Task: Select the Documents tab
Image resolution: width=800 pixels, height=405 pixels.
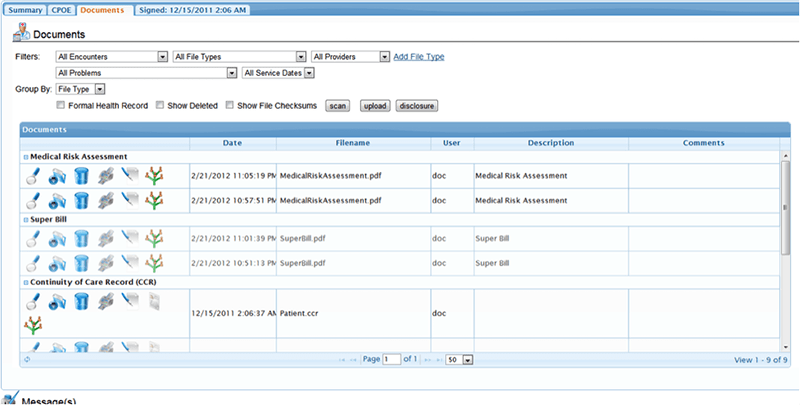Action: coord(103,10)
